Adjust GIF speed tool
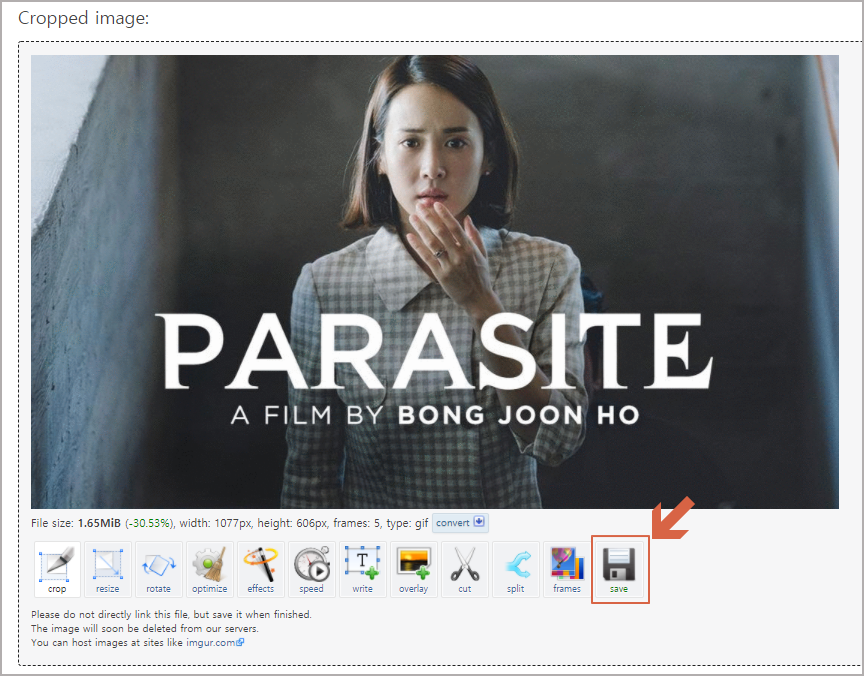864x676 pixels. (312, 569)
